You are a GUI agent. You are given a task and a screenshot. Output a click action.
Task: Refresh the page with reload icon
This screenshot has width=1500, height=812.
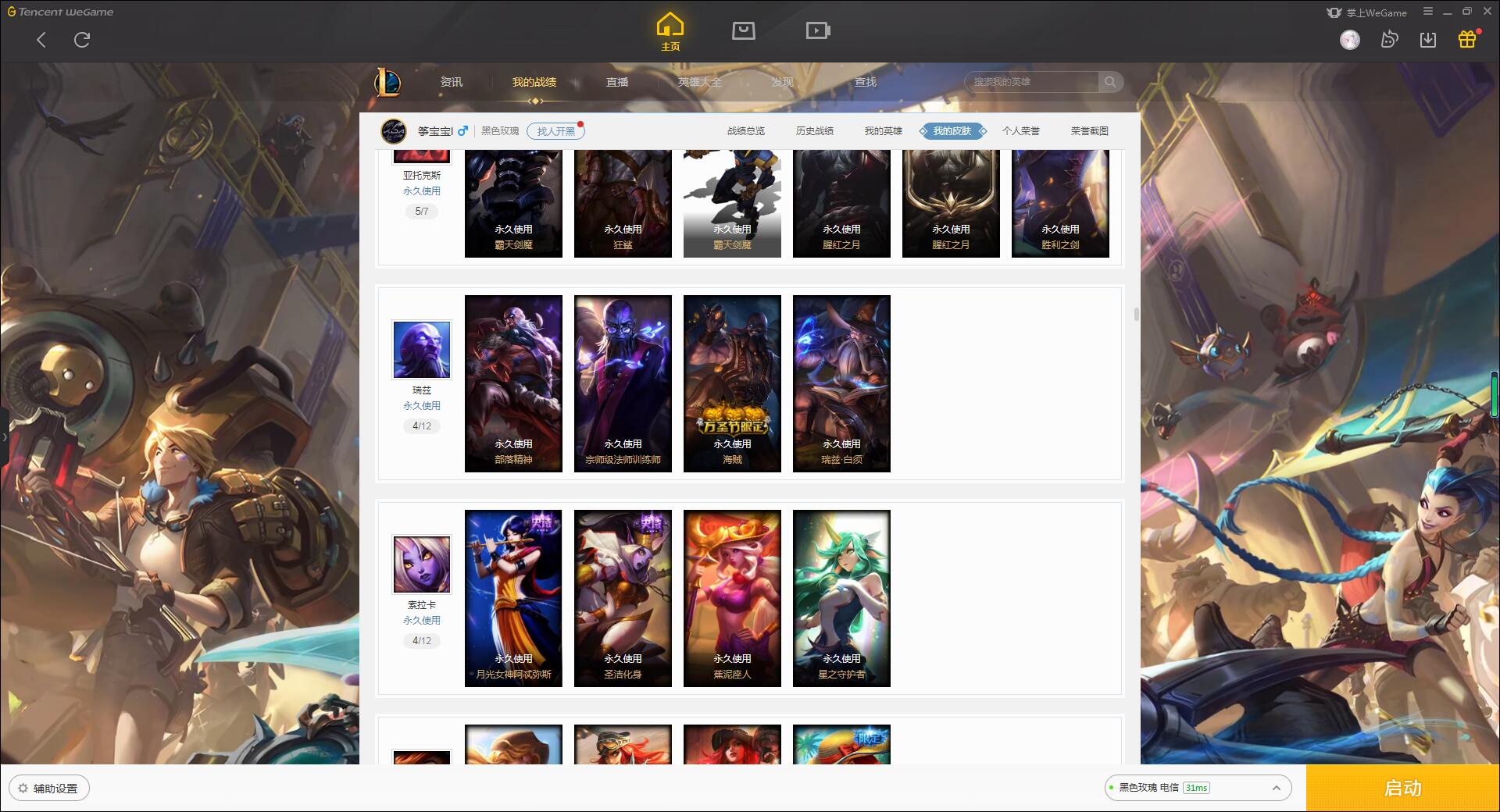tap(82, 40)
